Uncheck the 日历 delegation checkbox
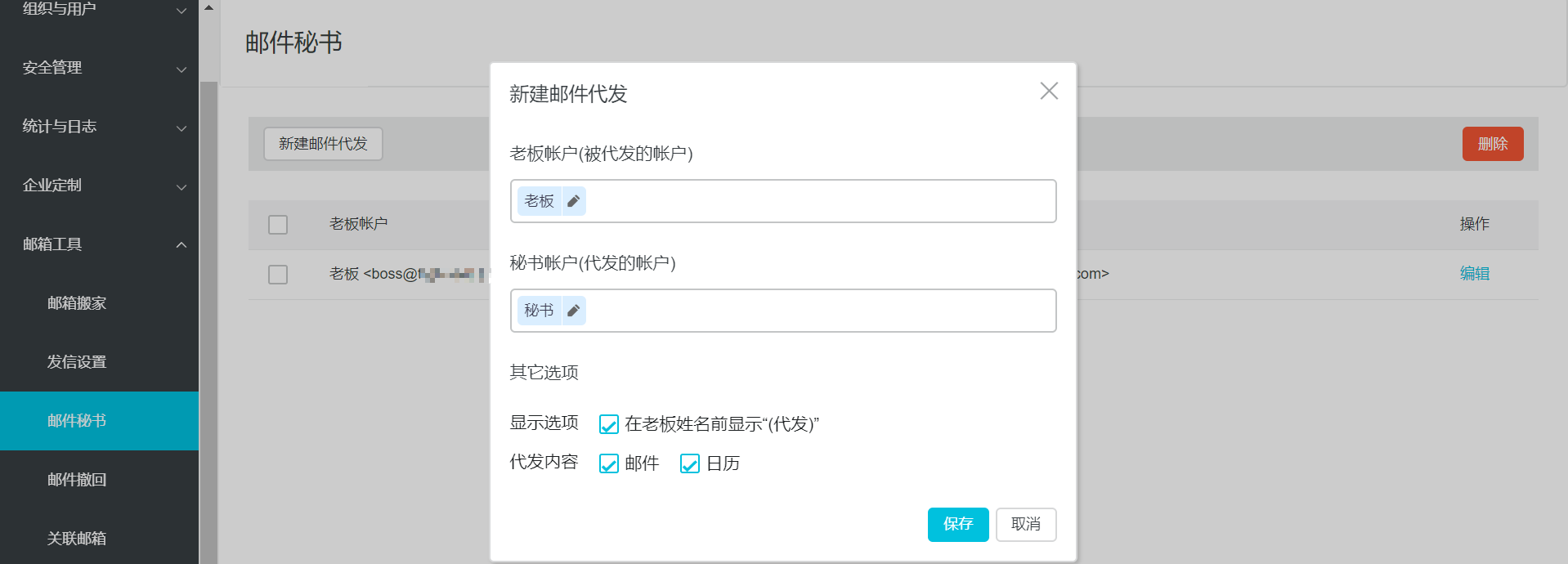The image size is (1568, 564). pyautogui.click(x=690, y=463)
